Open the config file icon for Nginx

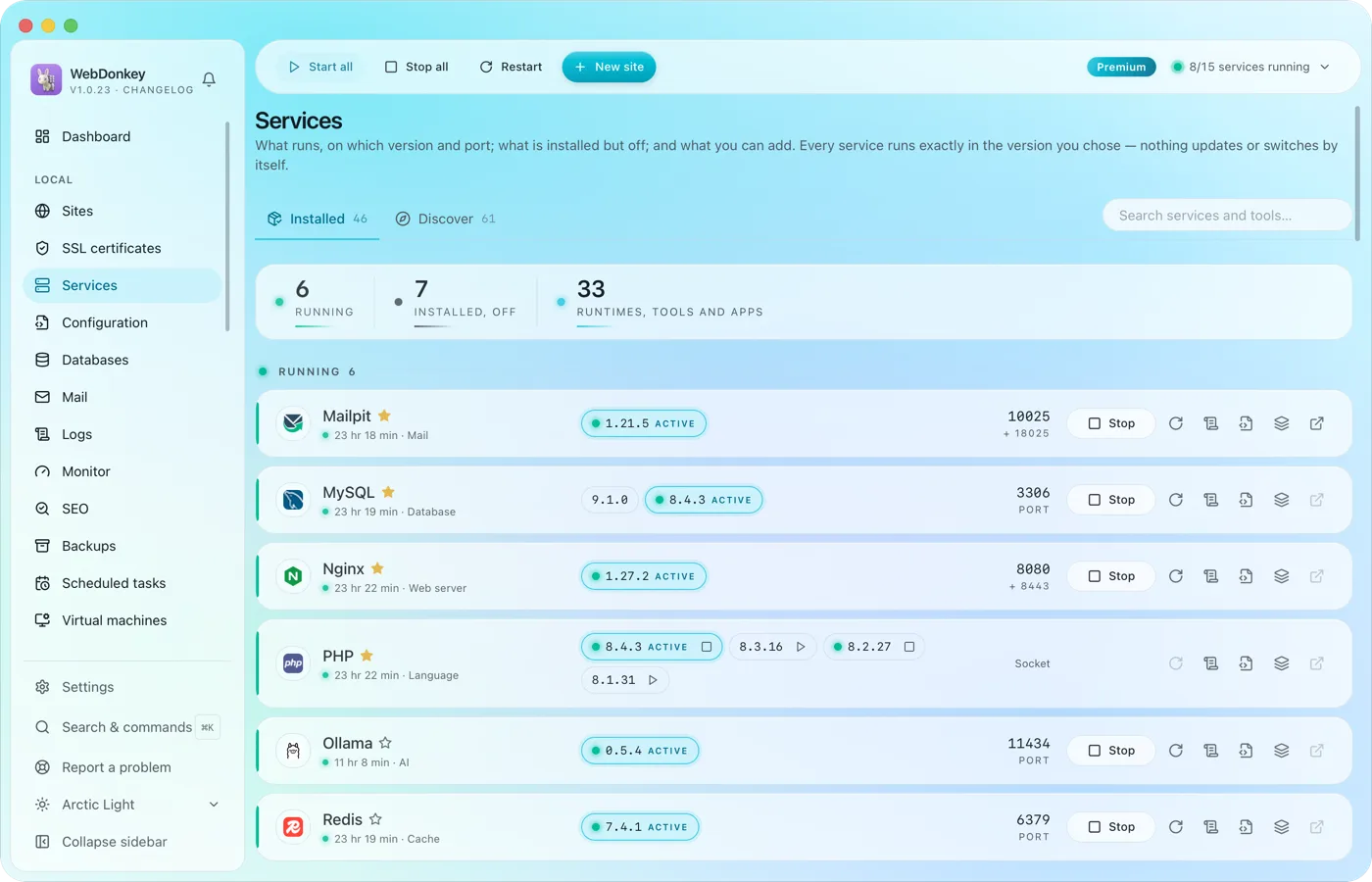pyautogui.click(x=1246, y=576)
